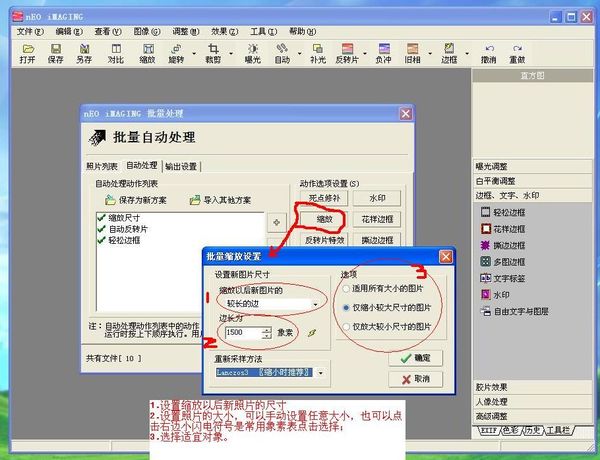This screenshot has height=460, width=600.
Task: Select the 裁剪 crop tool icon
Action: click(212, 52)
